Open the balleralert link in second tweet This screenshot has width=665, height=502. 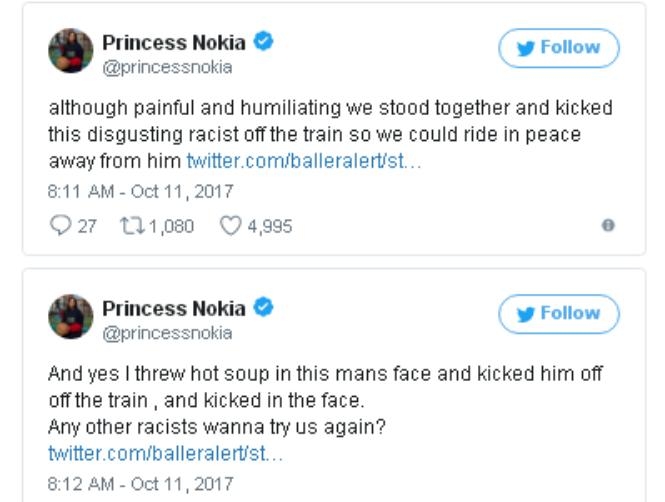pos(166,453)
